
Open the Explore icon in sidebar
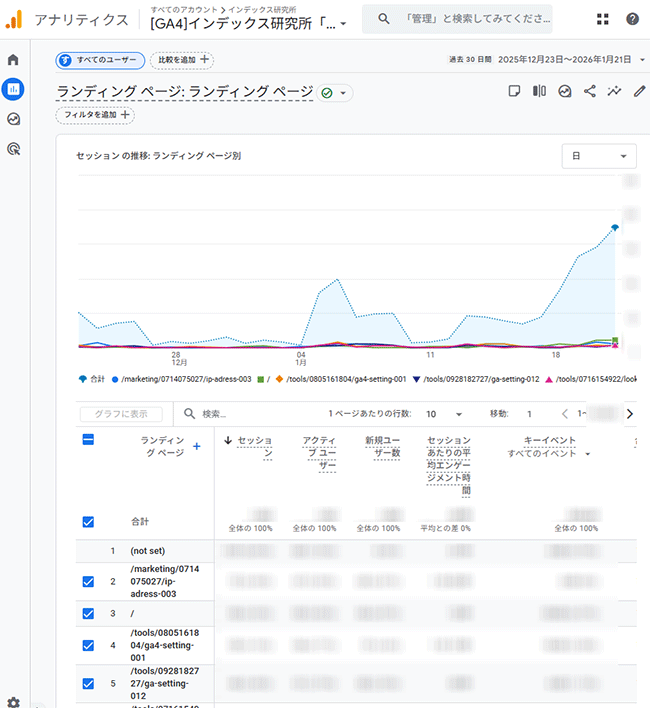coord(13,119)
